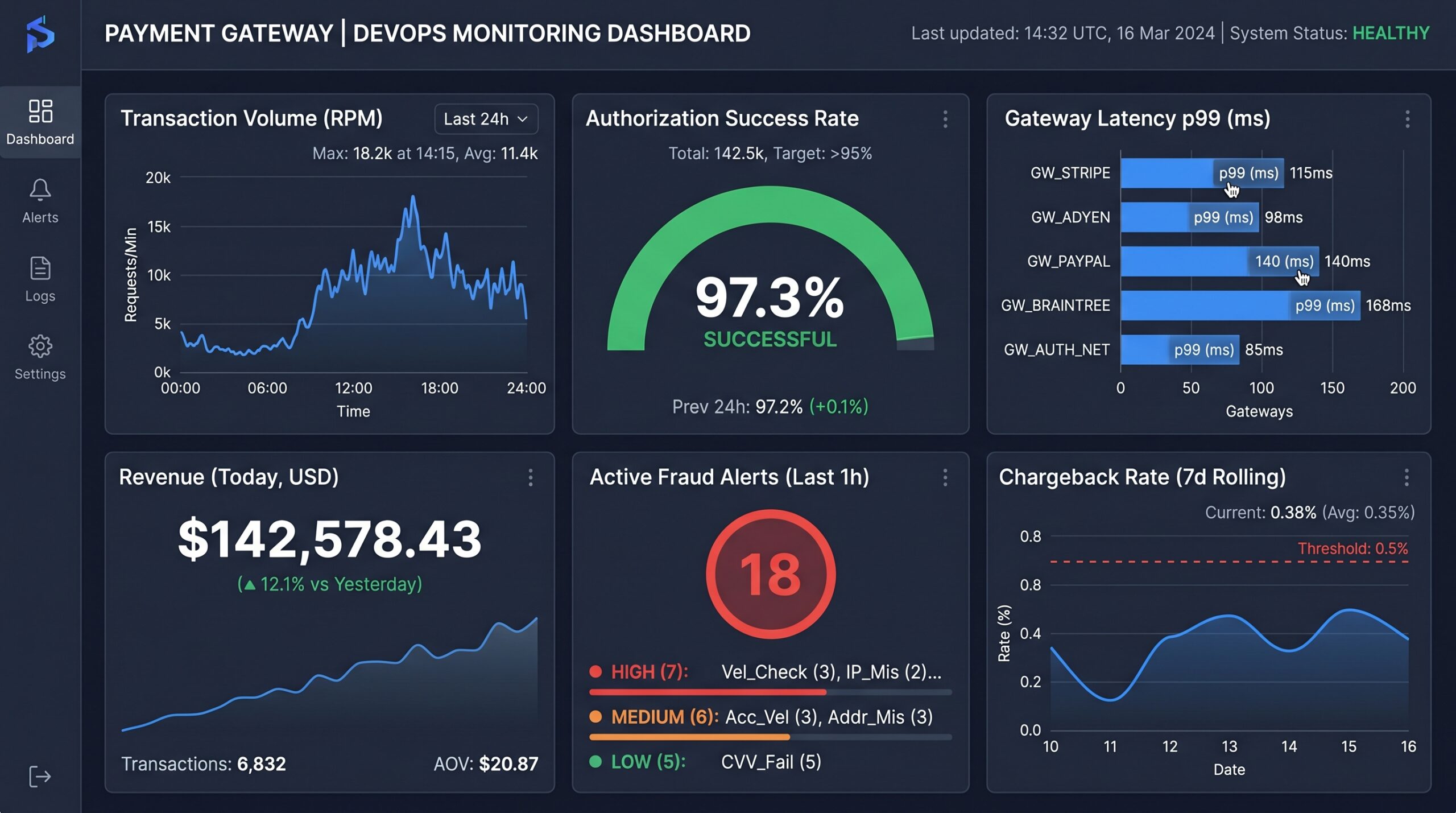Image resolution: width=1456 pixels, height=813 pixels.
Task: Click the Last updated timestamp text
Action: click(1062, 33)
